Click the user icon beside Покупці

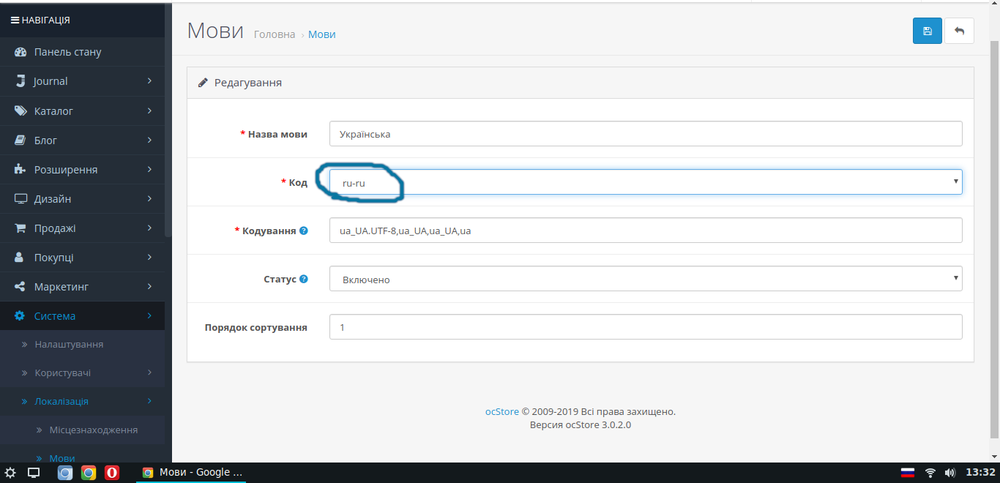click(x=20, y=257)
